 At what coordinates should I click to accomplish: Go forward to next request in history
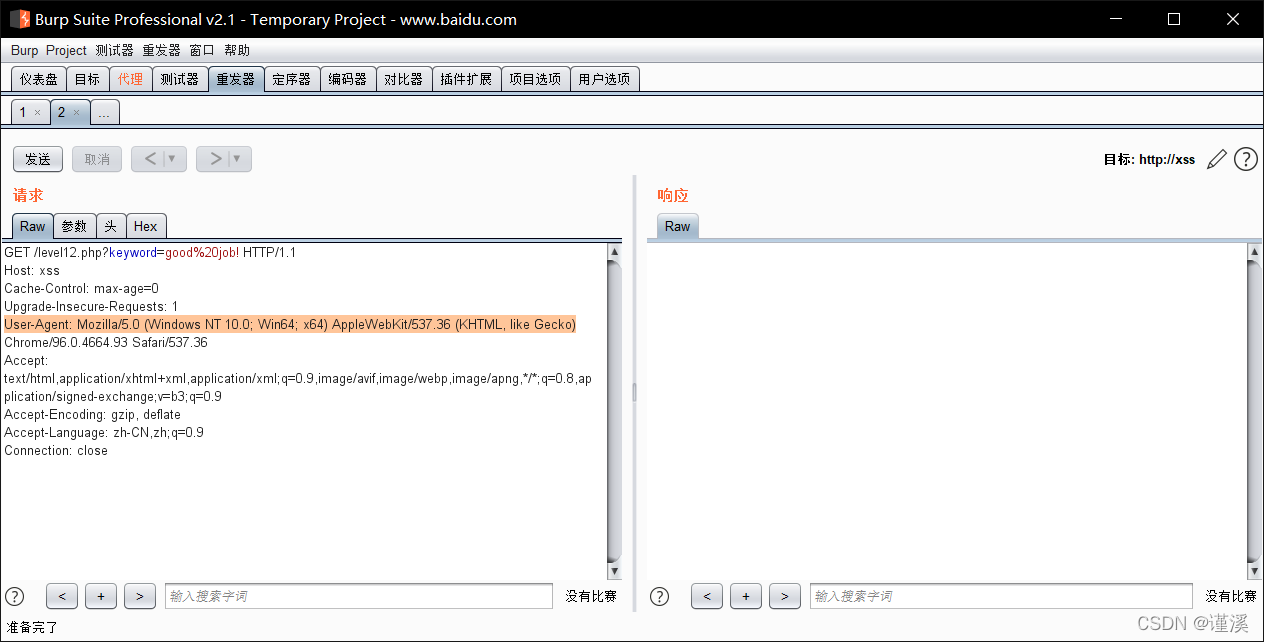214,159
